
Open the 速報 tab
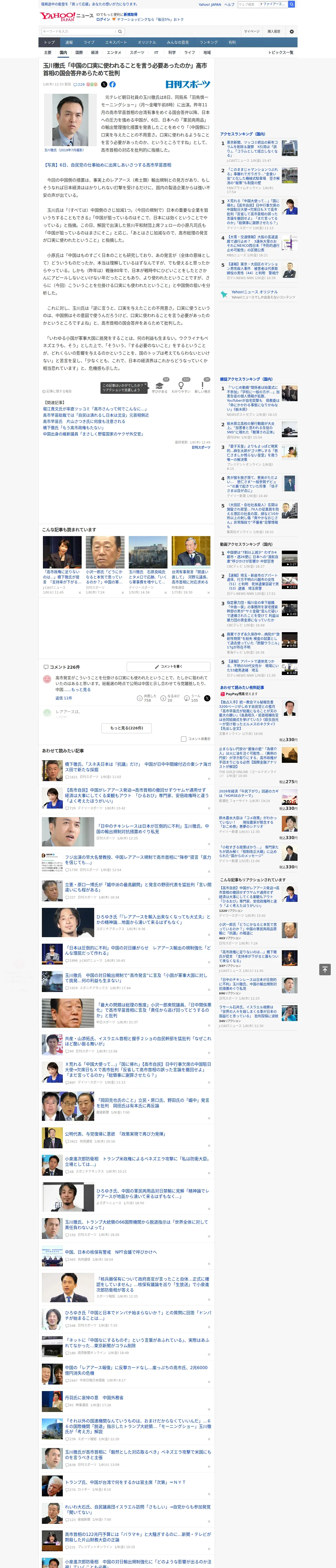click(69, 43)
